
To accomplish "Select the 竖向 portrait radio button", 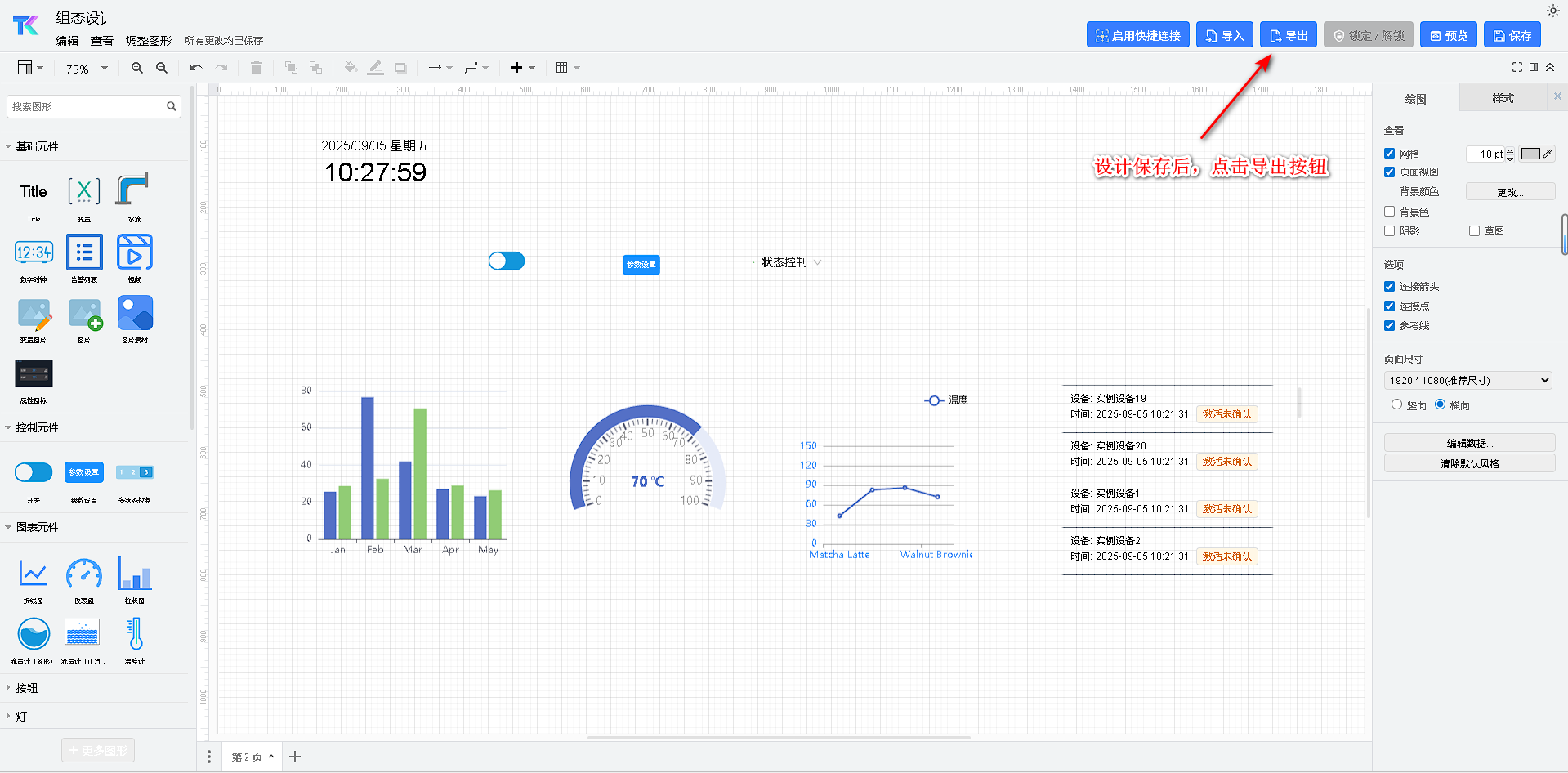I will pos(1396,404).
